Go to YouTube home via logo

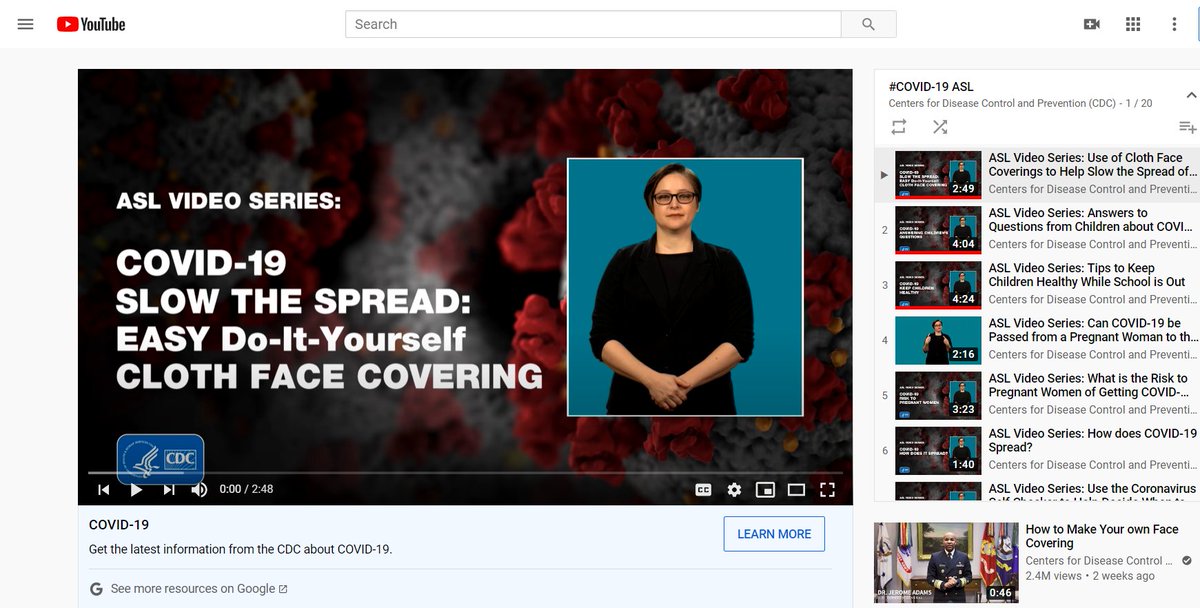tap(91, 24)
